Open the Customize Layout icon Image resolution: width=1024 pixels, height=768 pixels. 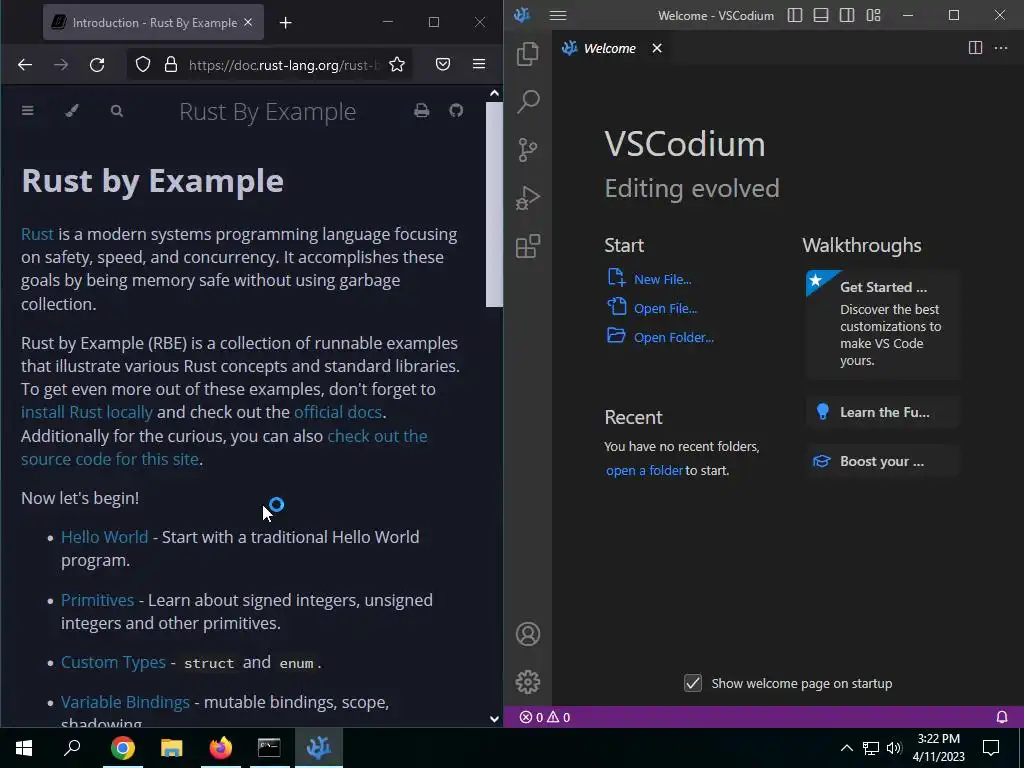[873, 15]
